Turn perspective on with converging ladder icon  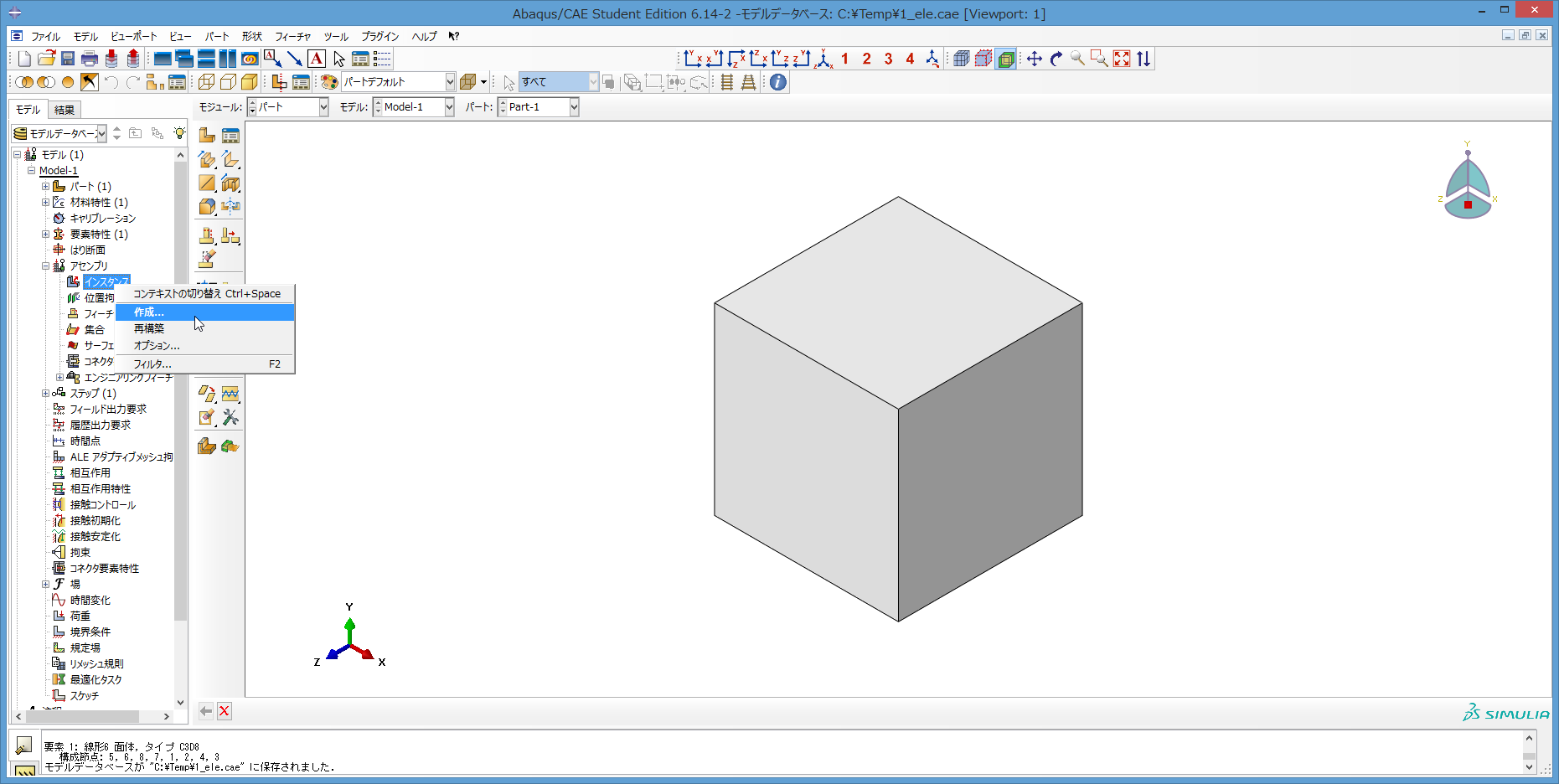click(749, 82)
